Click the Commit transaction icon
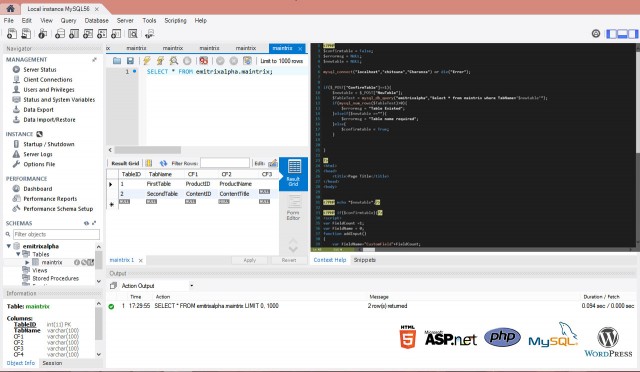640x372 pixels. click(220, 61)
